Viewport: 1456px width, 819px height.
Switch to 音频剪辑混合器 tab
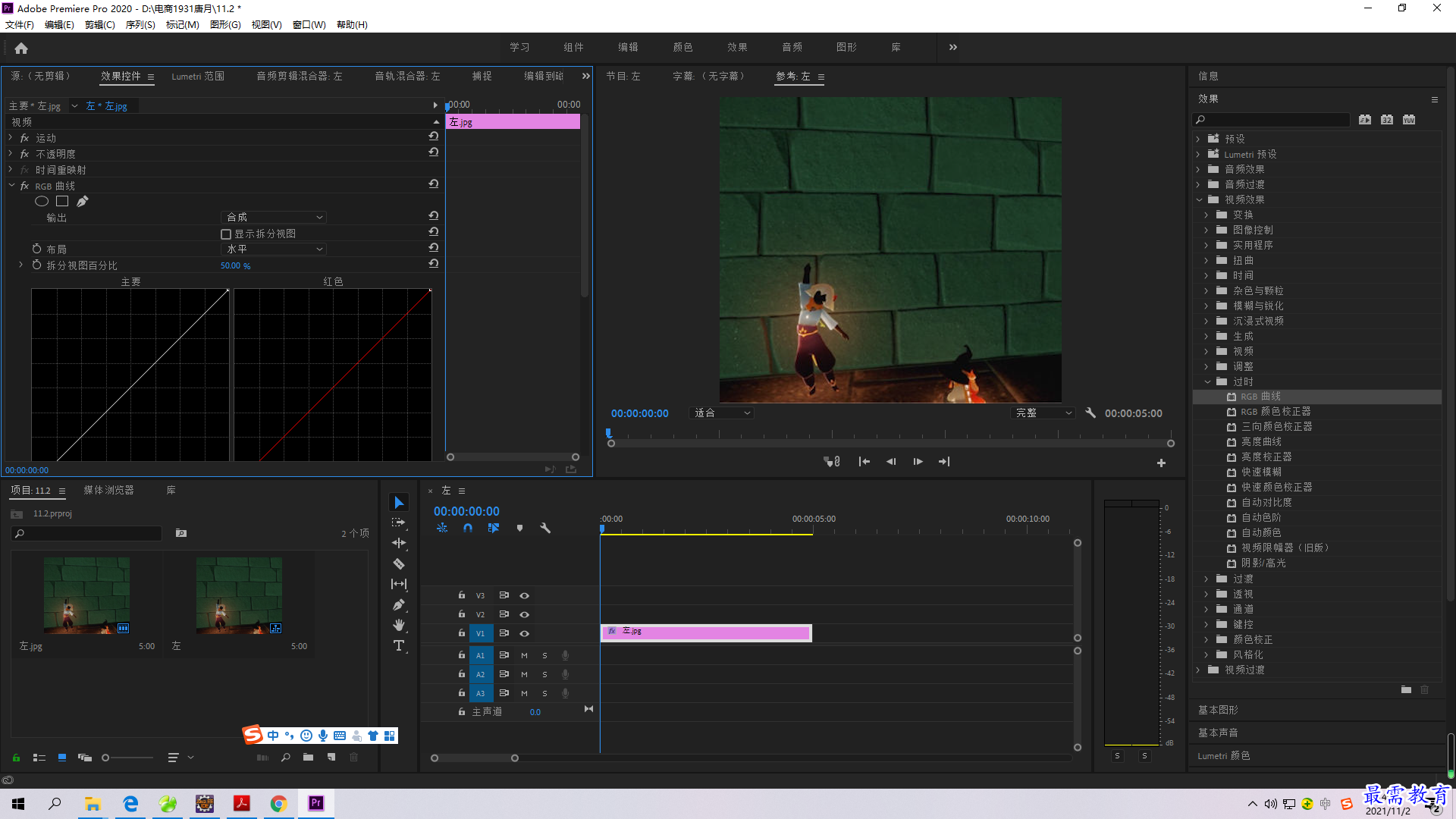click(x=299, y=76)
